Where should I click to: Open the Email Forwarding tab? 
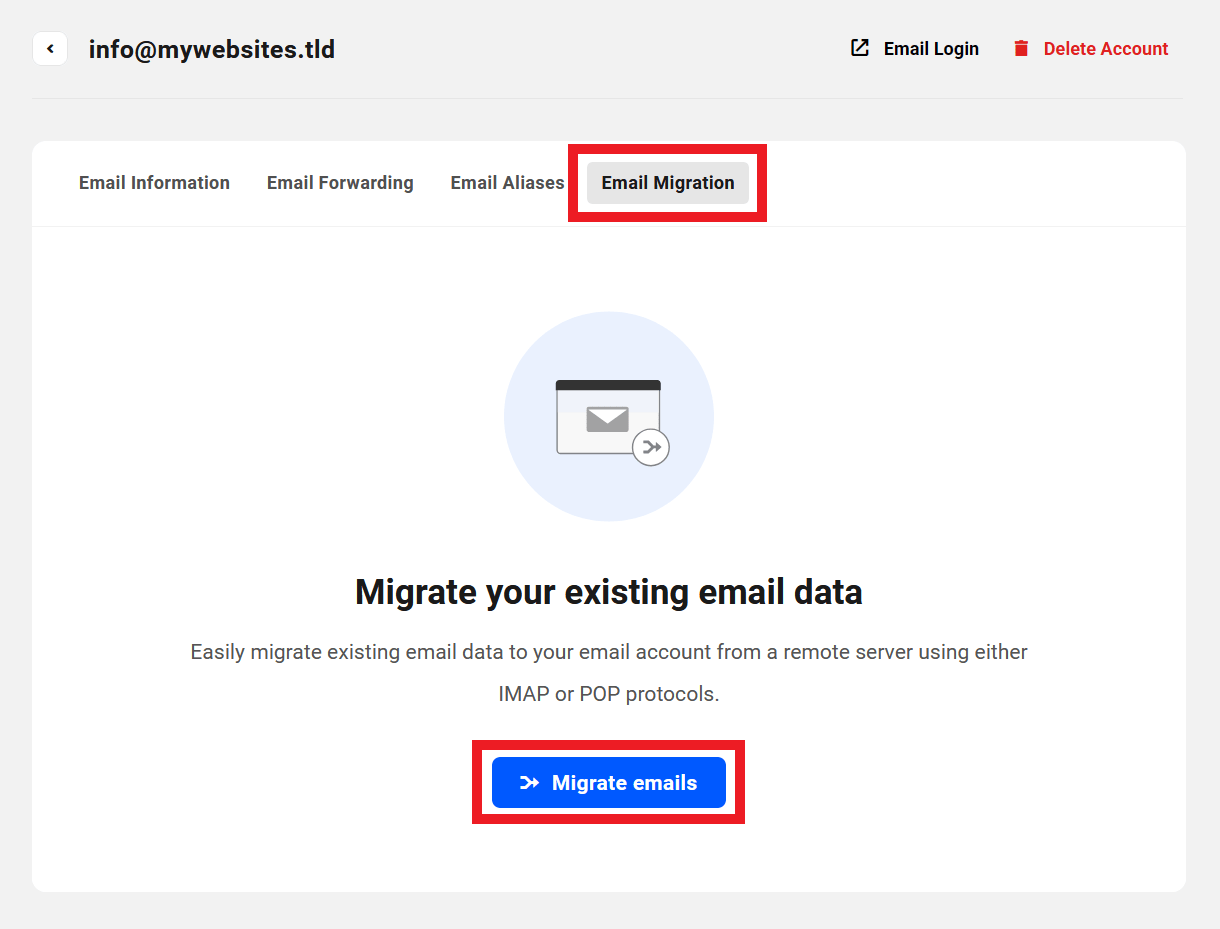[x=340, y=183]
